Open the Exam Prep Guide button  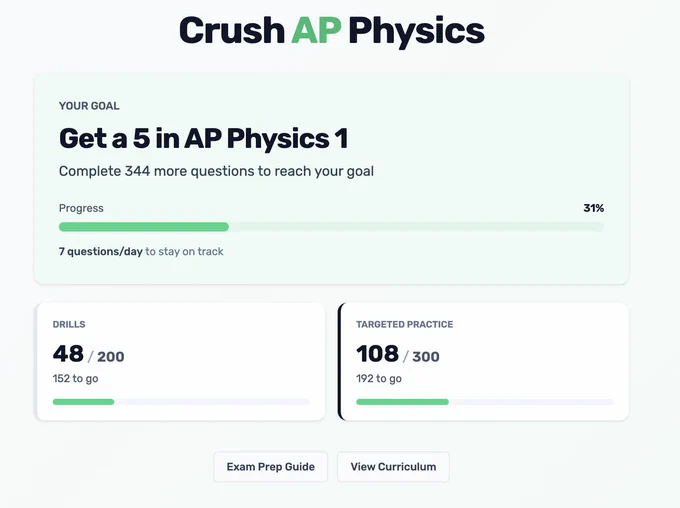(271, 467)
